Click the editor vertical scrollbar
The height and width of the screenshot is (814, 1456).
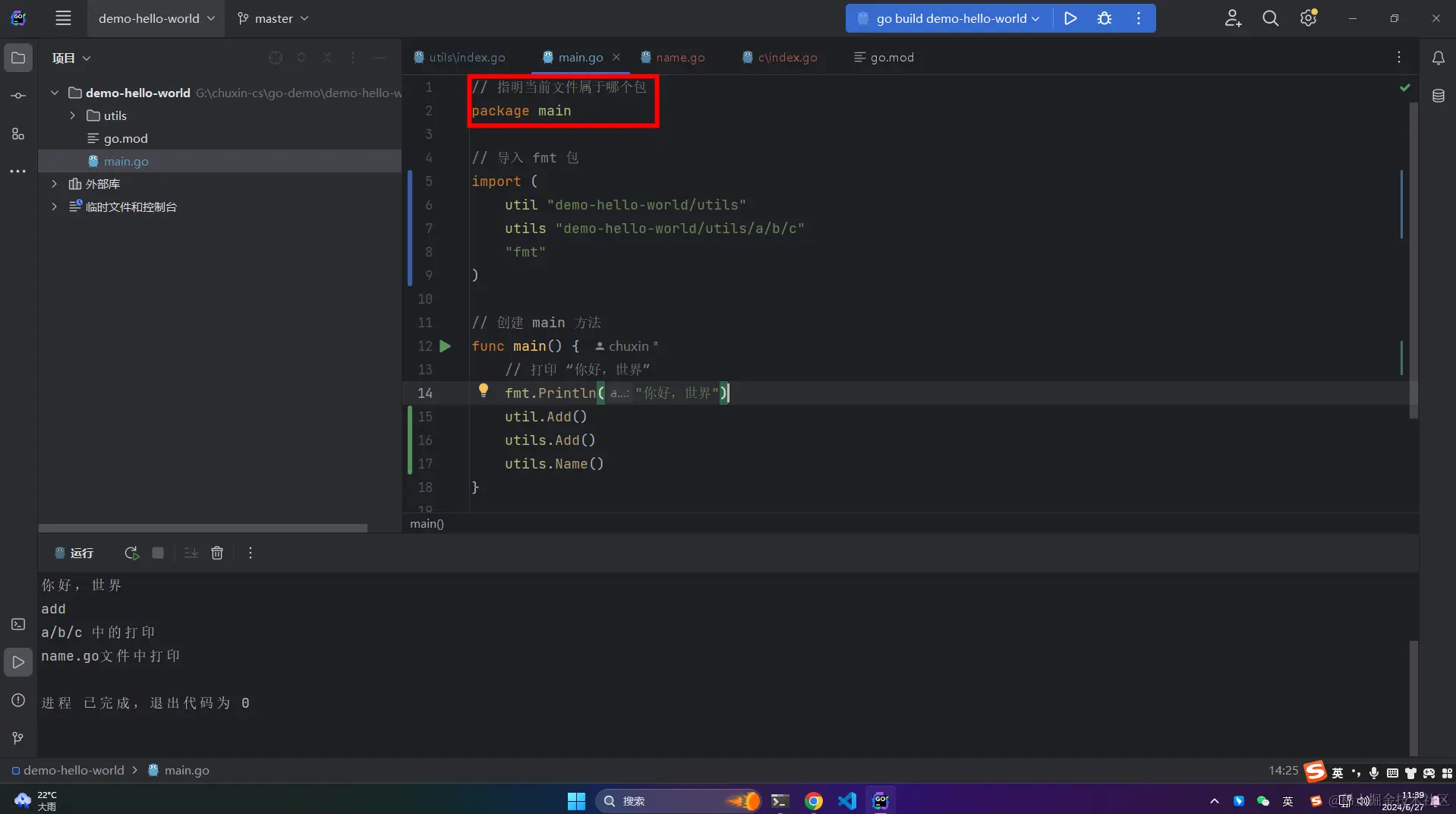pos(1413,260)
